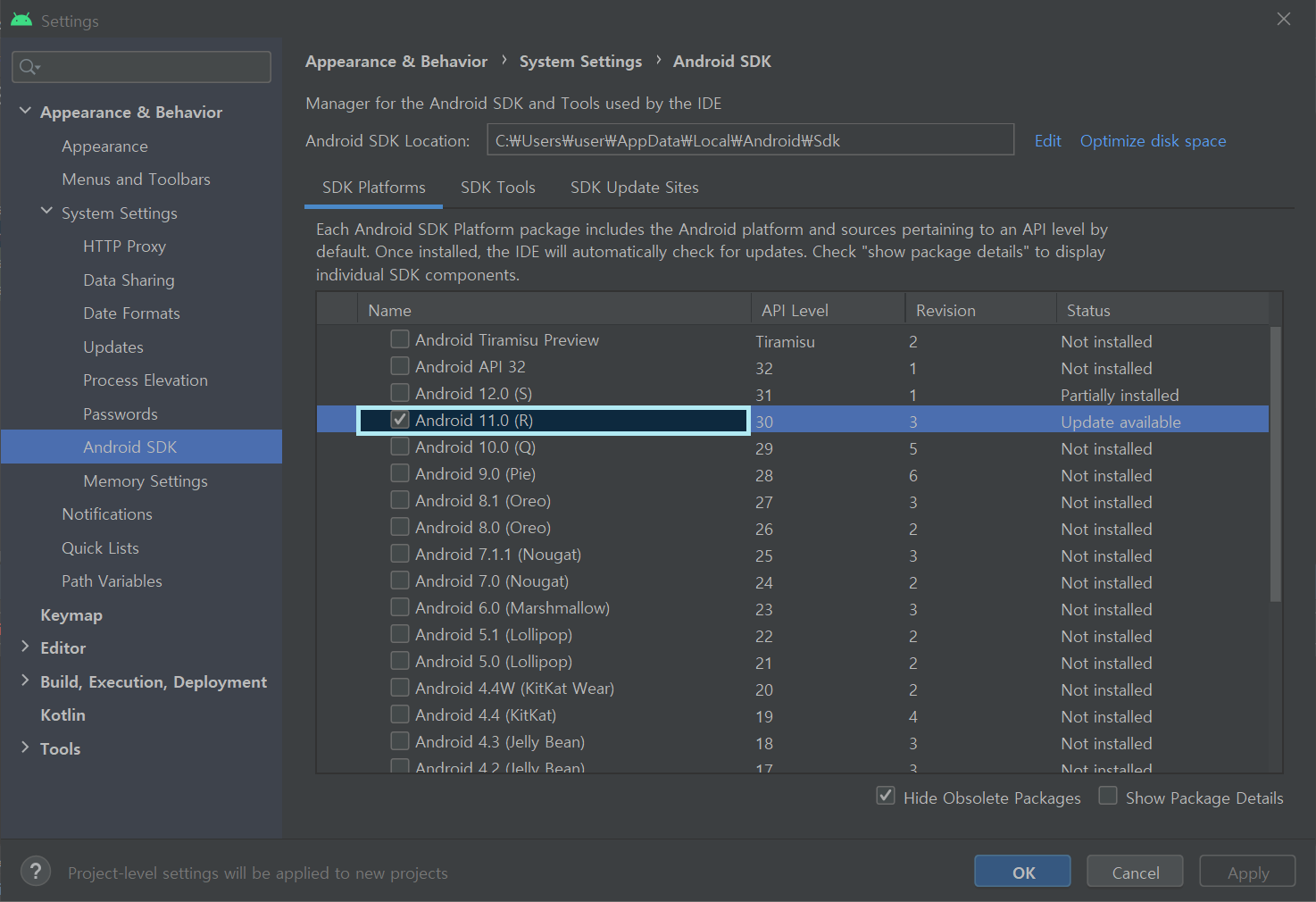Click the Apply button
Viewport: 1316px width, 902px height.
coord(1247,872)
